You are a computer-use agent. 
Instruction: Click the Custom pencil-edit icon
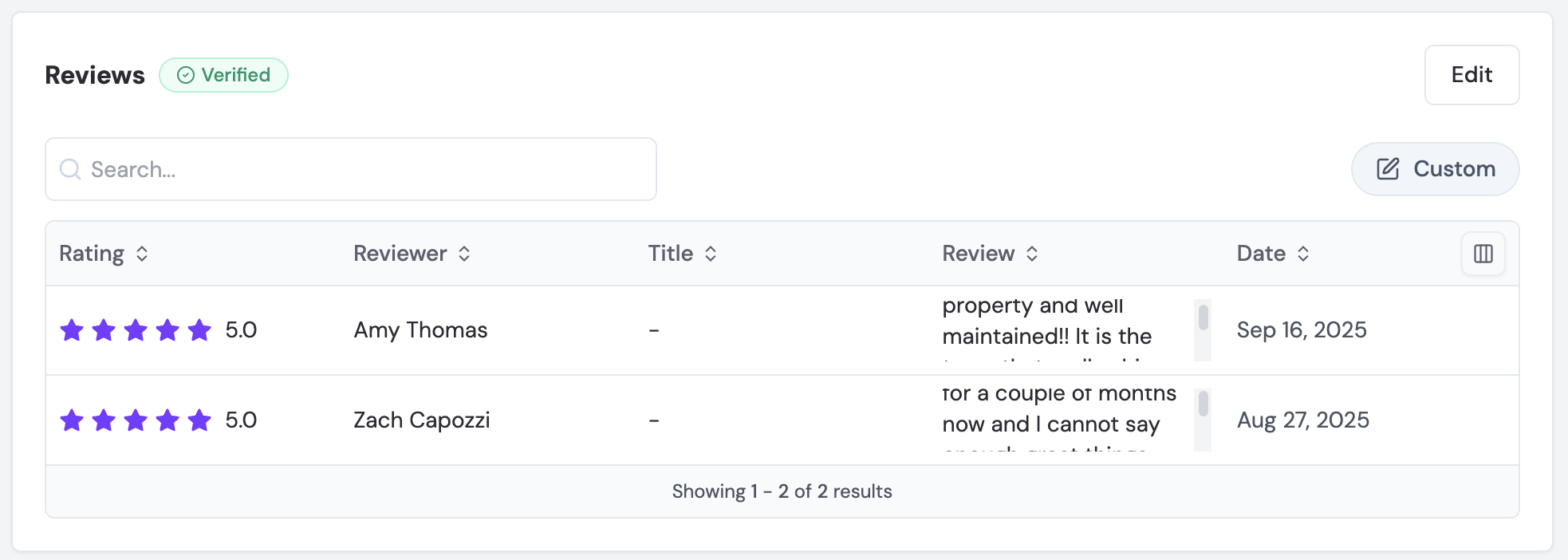tap(1388, 169)
